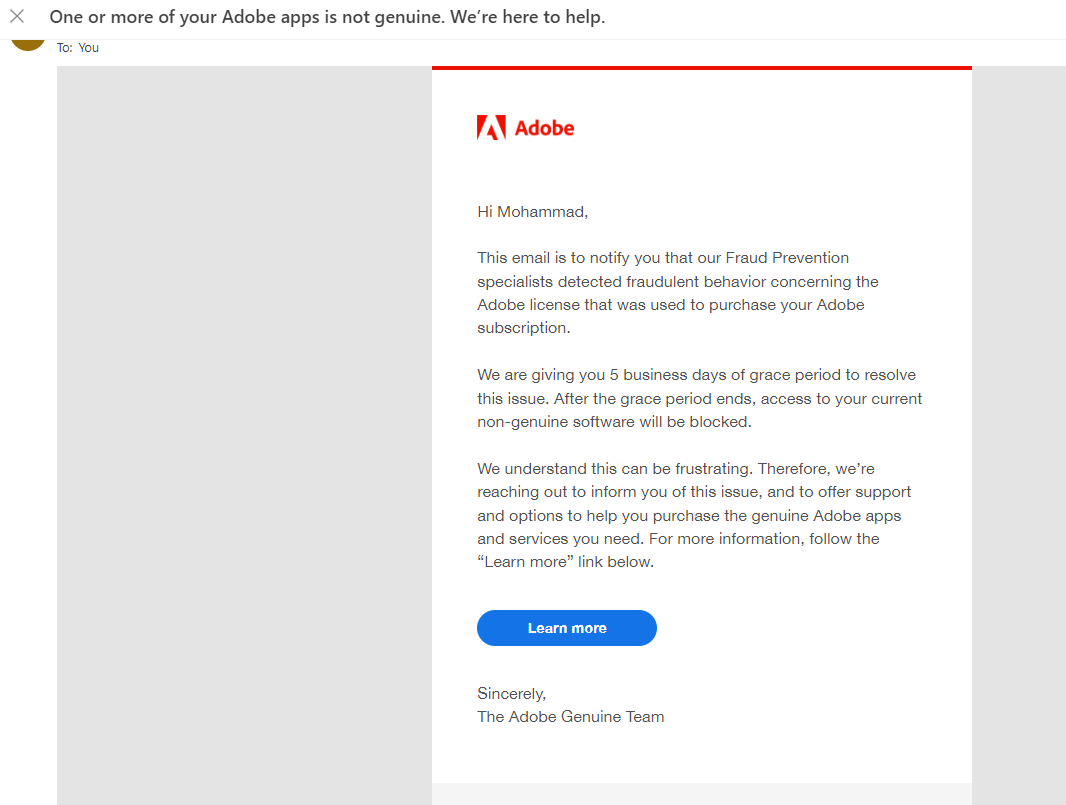Click 'The Adobe Genuine Team' signature
This screenshot has height=805, width=1066.
(x=570, y=716)
